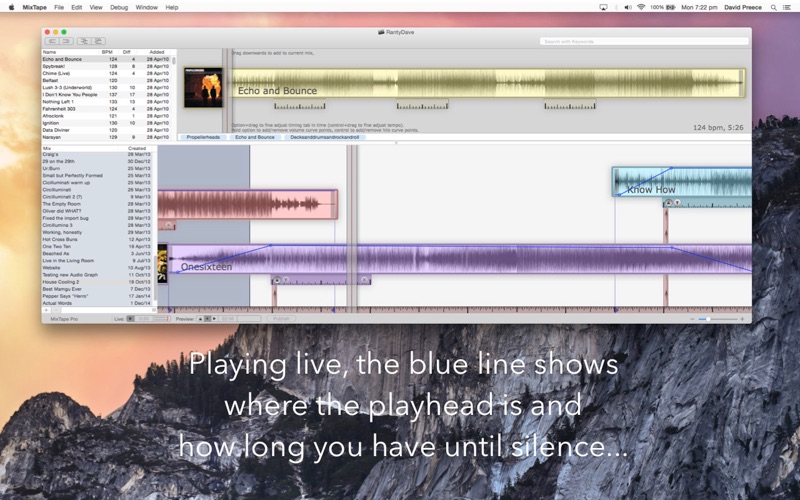800x500 pixels.
Task: Select the Propellerheads tag
Action: (204, 137)
